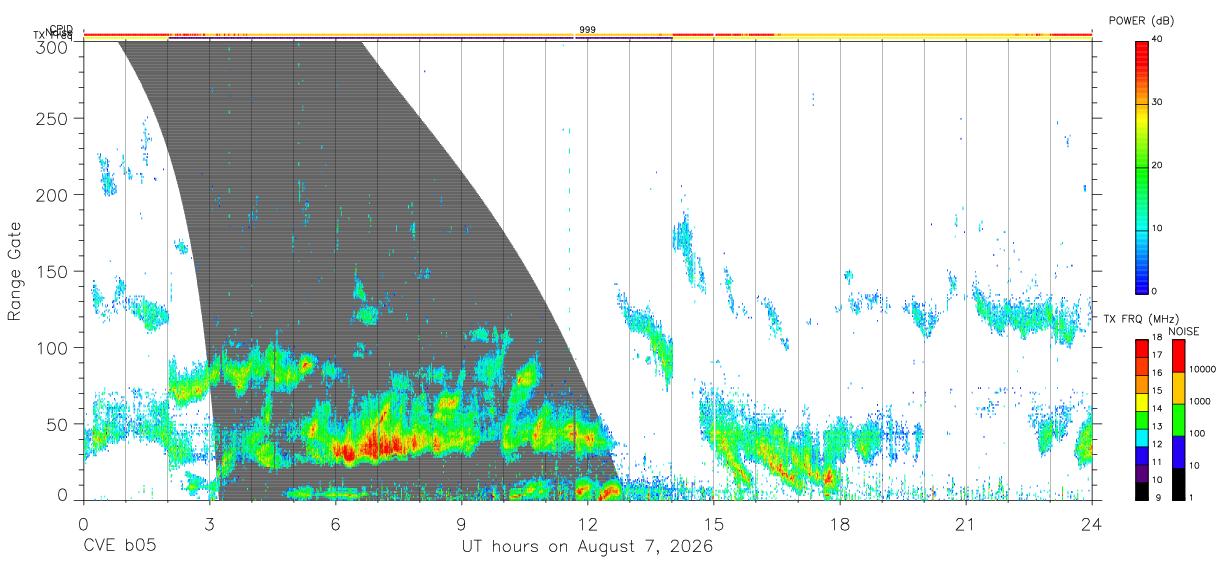Image resolution: width=1228 pixels, height=567 pixels.
Task: Click the 'POWER (dB)' colorbar title
Action: (1141, 20)
